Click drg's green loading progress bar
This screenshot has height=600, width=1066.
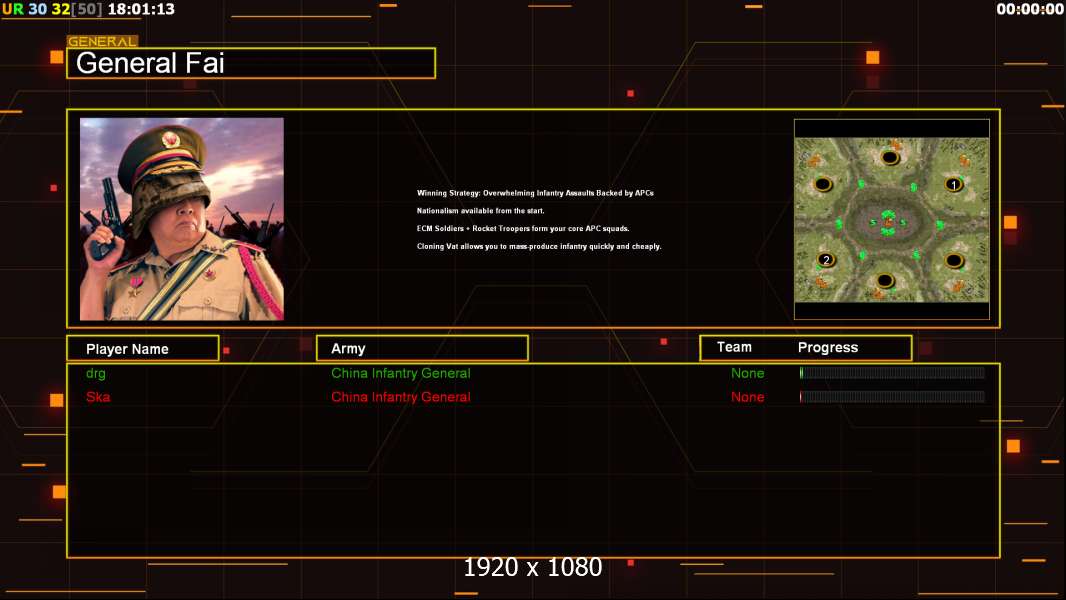click(892, 372)
